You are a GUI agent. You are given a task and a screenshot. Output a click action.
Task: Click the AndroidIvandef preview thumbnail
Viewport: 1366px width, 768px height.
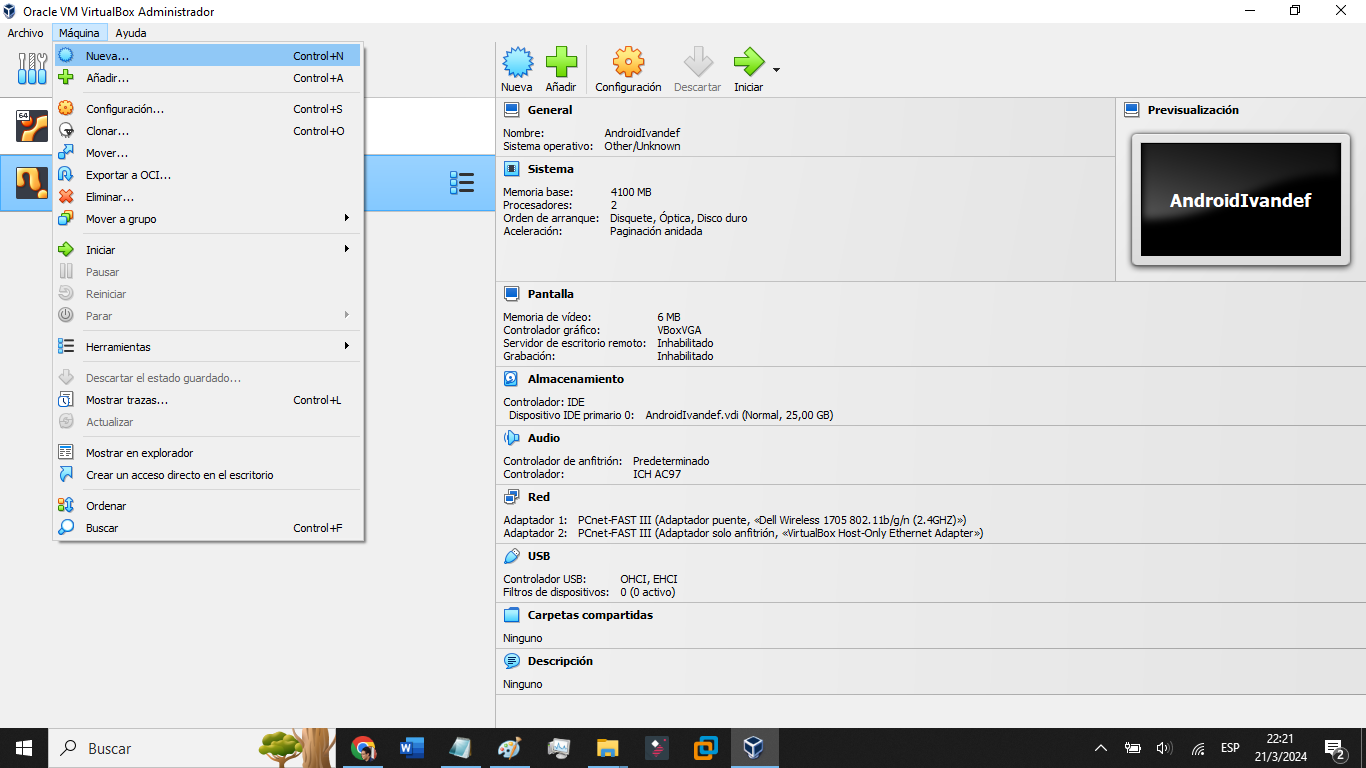click(x=1240, y=200)
